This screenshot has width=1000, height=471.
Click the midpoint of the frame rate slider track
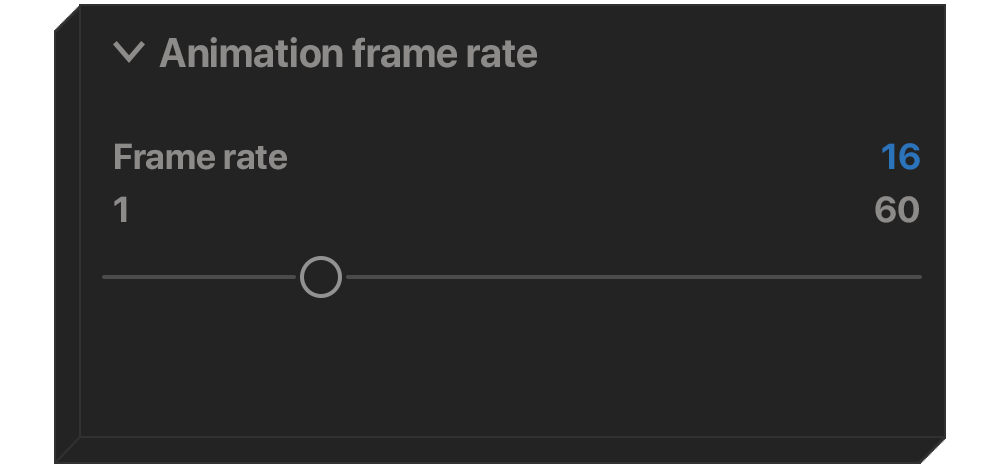click(512, 277)
